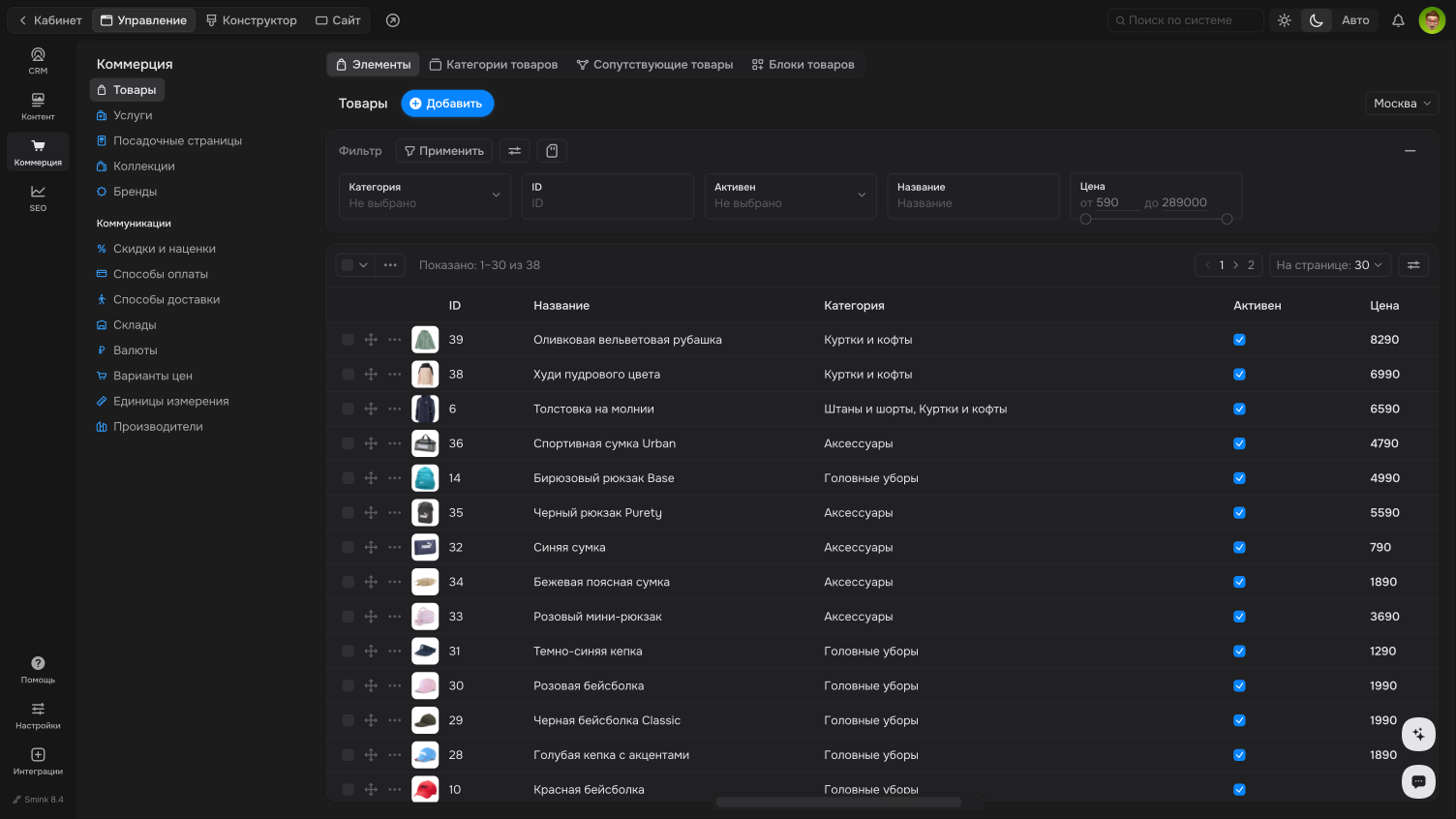Open Бренды in Коммерция menu
Image resolution: width=1456 pixels, height=819 pixels.
pos(135,192)
